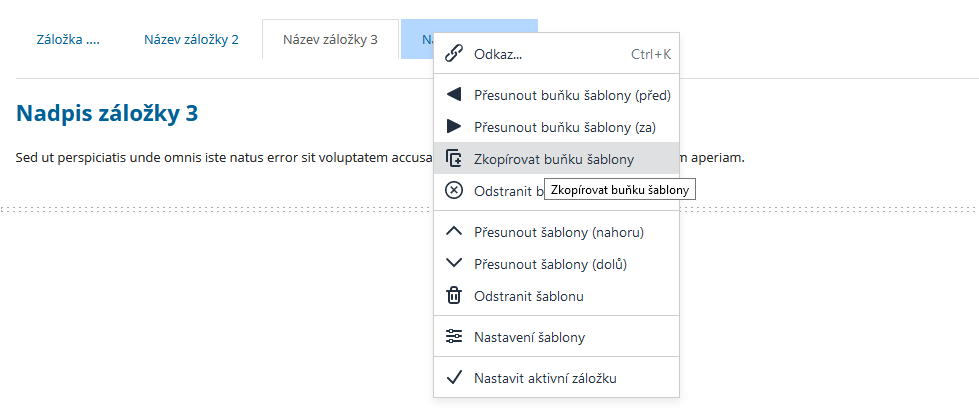The height and width of the screenshot is (411, 979).
Task: Click the right-pointing triangle icon (za)
Action: coord(454,127)
